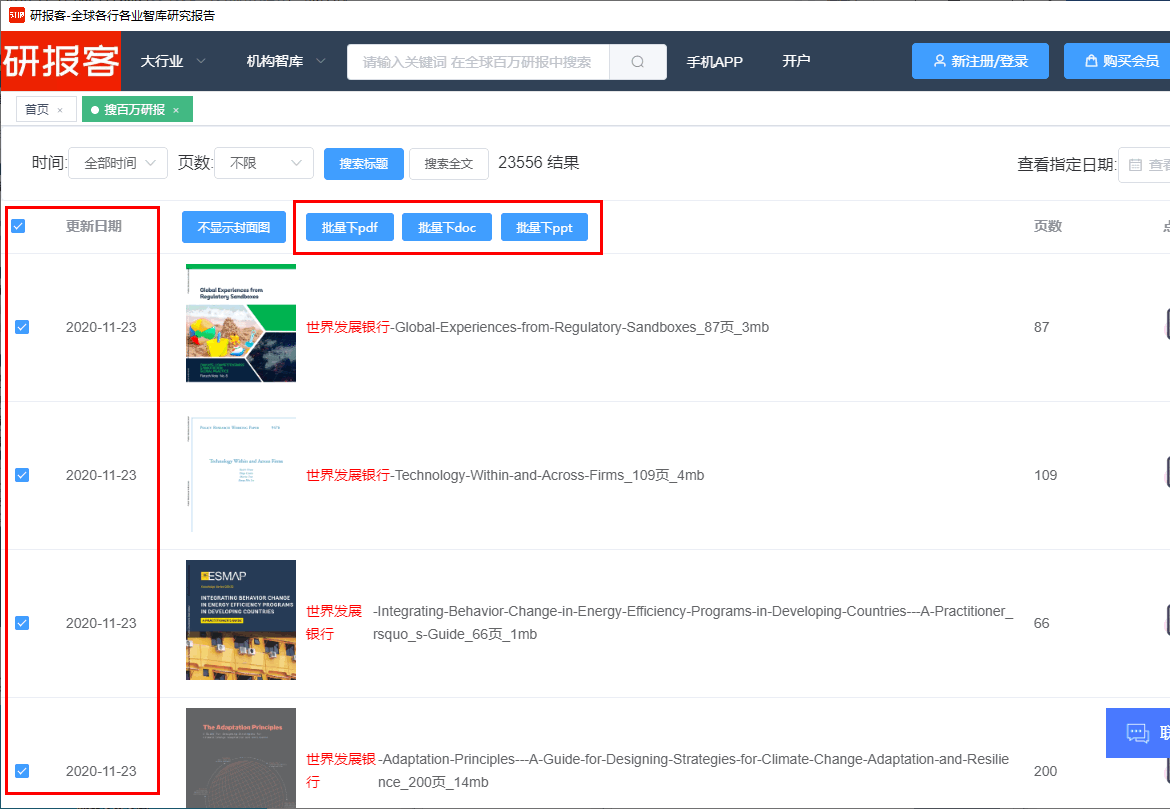Close the 搜百万研报 tab
This screenshot has height=809, width=1170.
click(x=176, y=110)
